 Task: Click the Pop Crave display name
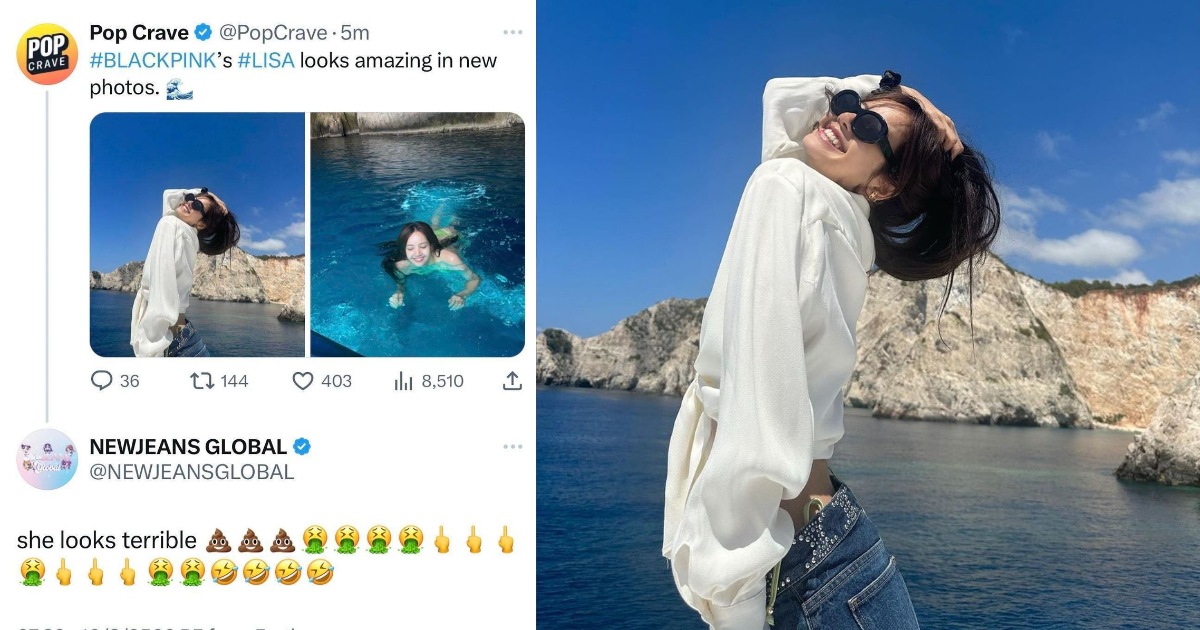[x=139, y=33]
